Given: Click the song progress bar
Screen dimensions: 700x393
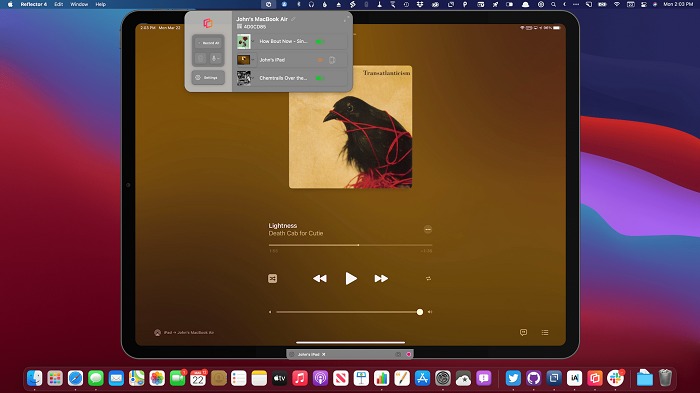Looking at the screenshot, I should coord(350,245).
